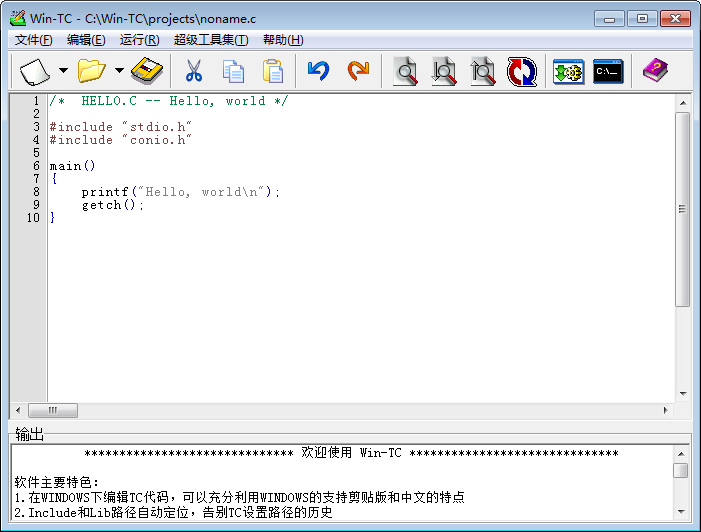Click the editor vertical scrollbar thumb

pos(683,209)
